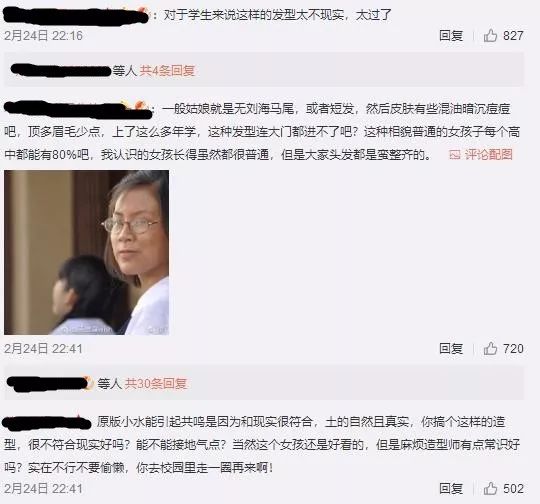Viewport: 540px width, 504px height.
Task: Open the second commenter's redacted username
Action: click(78, 109)
